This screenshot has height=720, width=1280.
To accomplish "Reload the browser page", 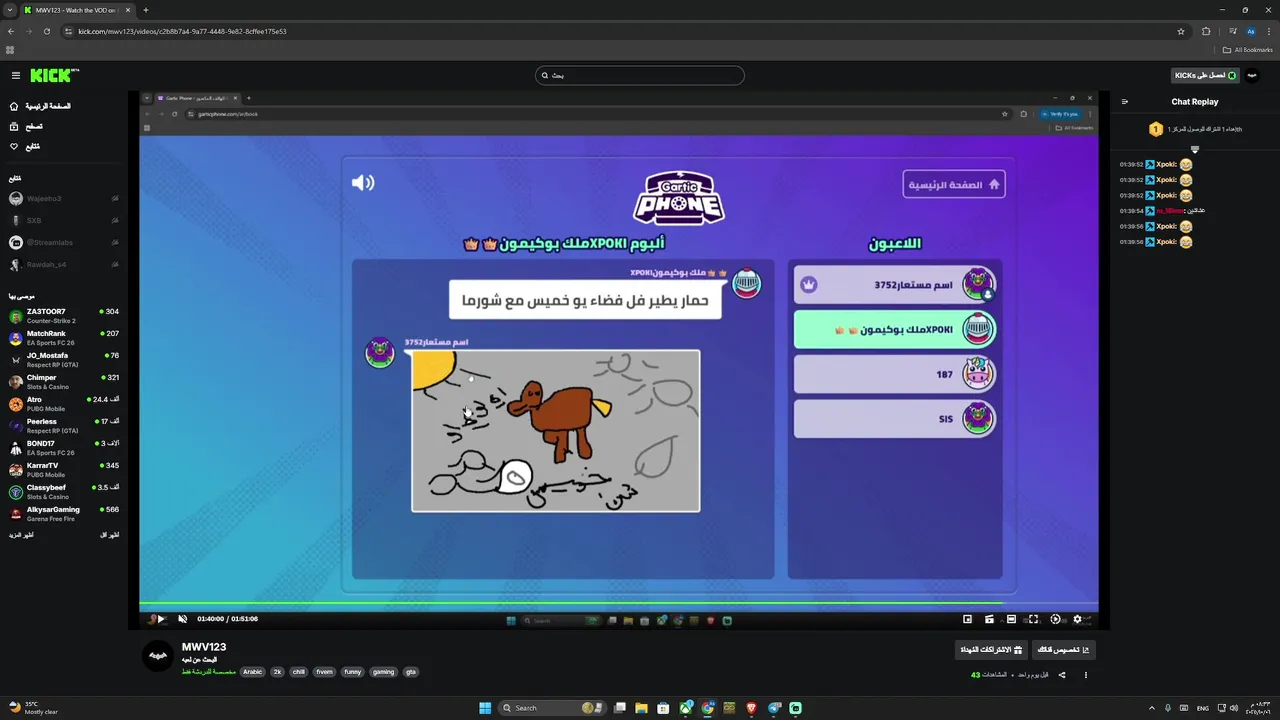I will [47, 31].
